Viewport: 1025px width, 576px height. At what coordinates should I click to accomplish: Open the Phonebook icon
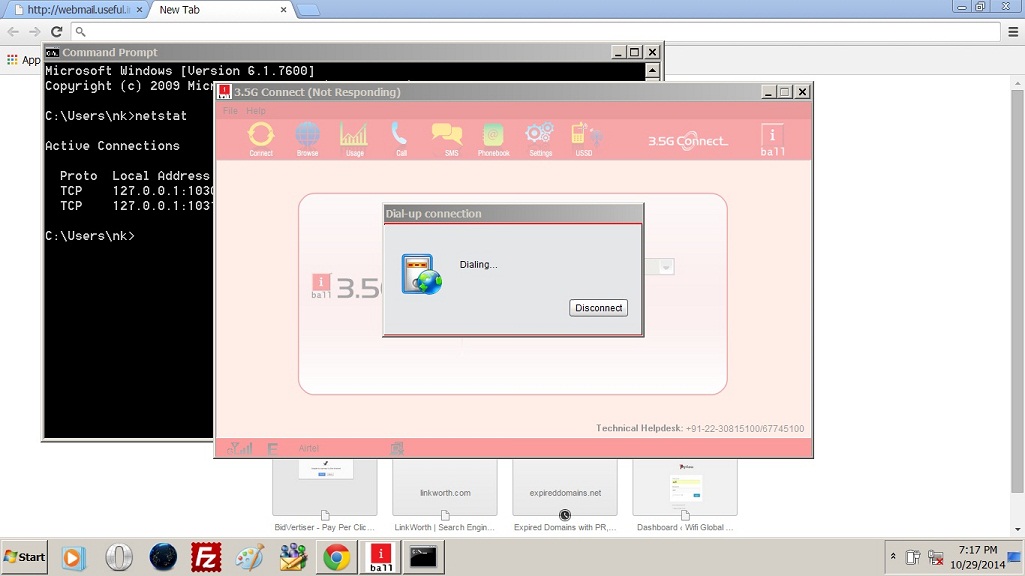493,137
